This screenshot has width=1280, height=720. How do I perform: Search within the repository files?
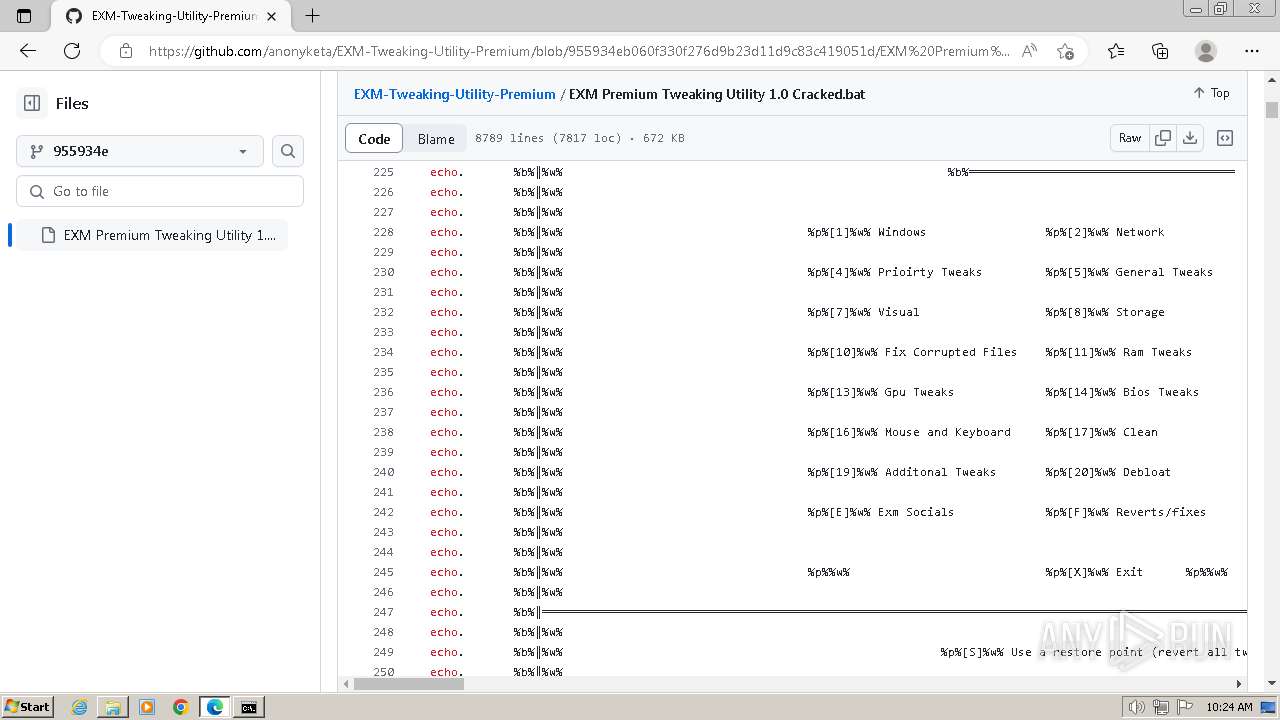coord(288,151)
